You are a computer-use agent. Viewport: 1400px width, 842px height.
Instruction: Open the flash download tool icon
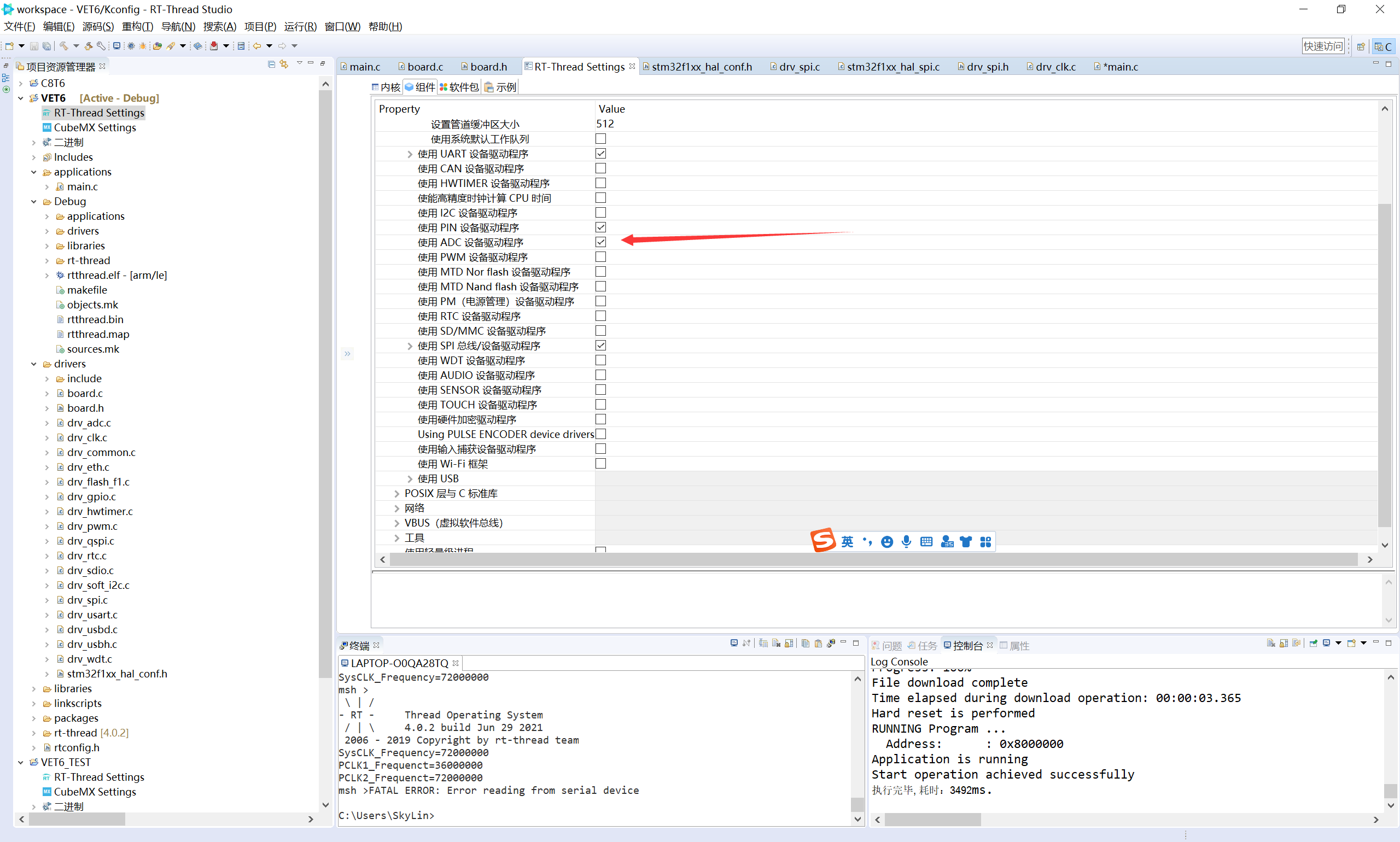point(214,45)
